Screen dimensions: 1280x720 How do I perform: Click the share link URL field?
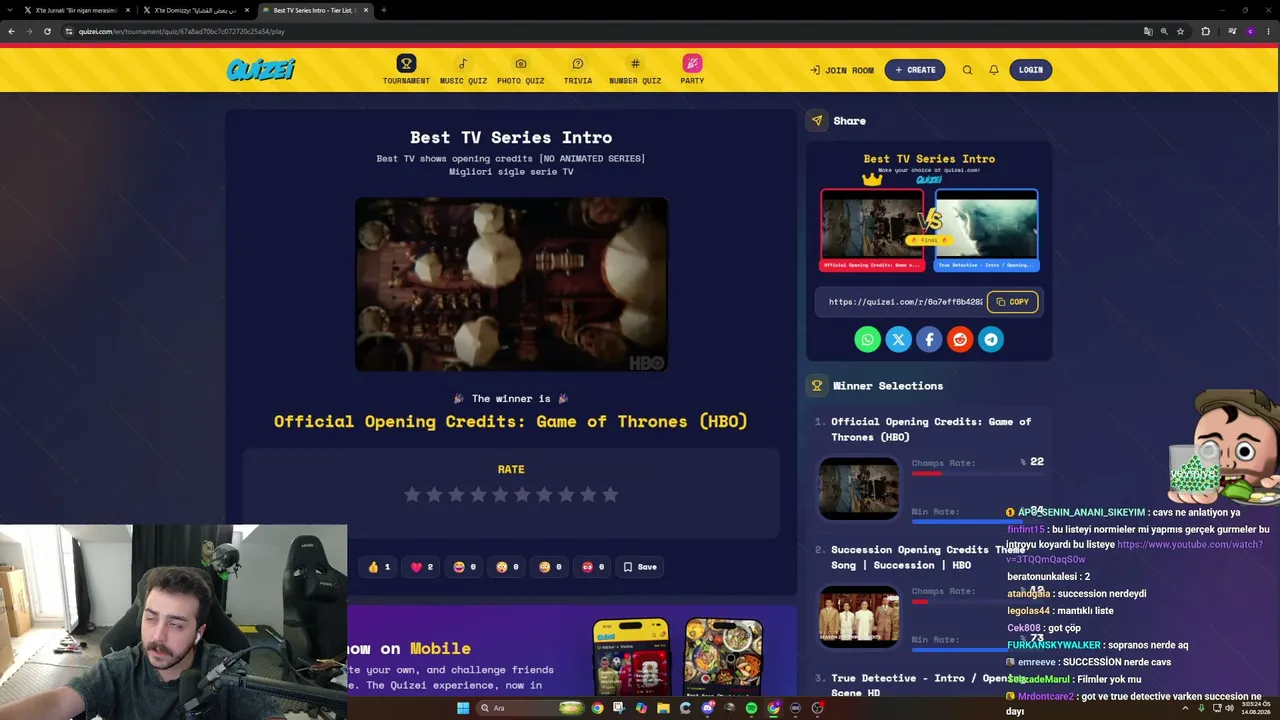[905, 302]
